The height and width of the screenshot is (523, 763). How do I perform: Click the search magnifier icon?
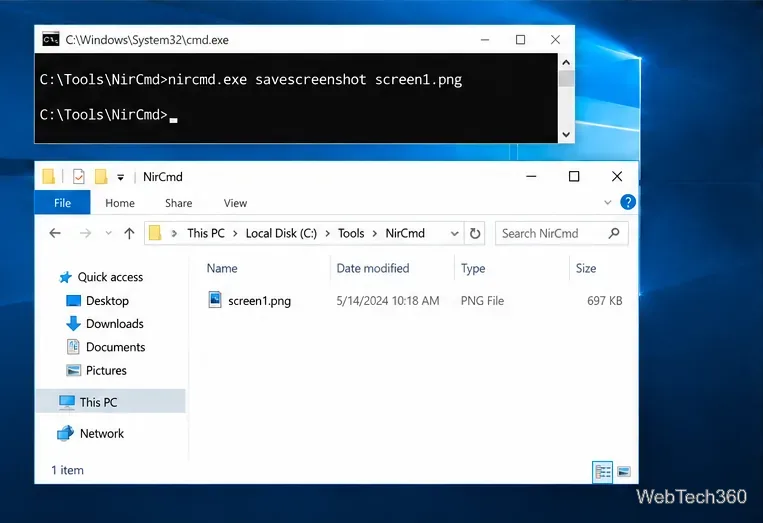(x=614, y=234)
